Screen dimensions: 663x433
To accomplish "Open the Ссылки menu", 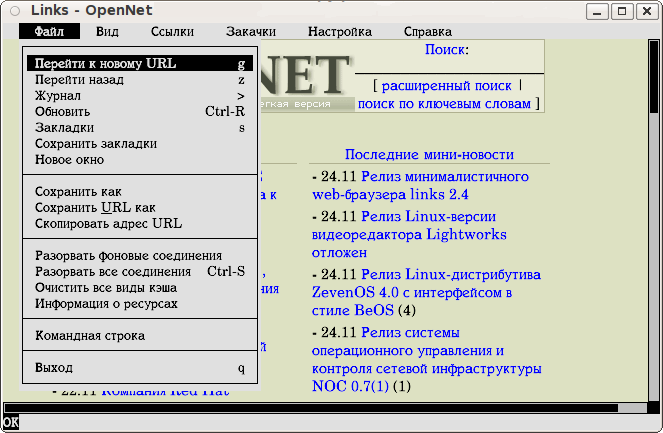I will (172, 31).
